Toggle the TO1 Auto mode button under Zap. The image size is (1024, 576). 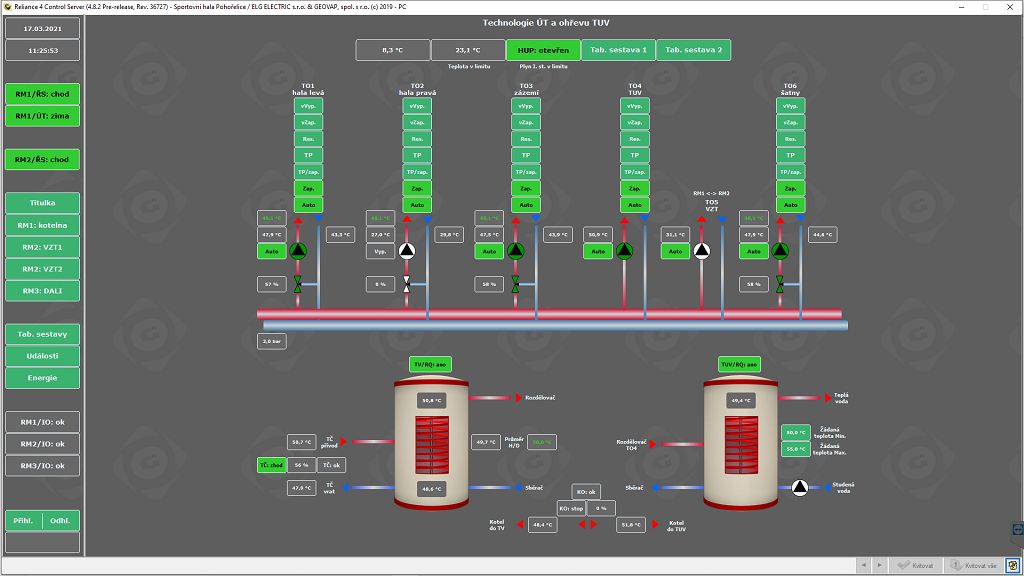[308, 204]
